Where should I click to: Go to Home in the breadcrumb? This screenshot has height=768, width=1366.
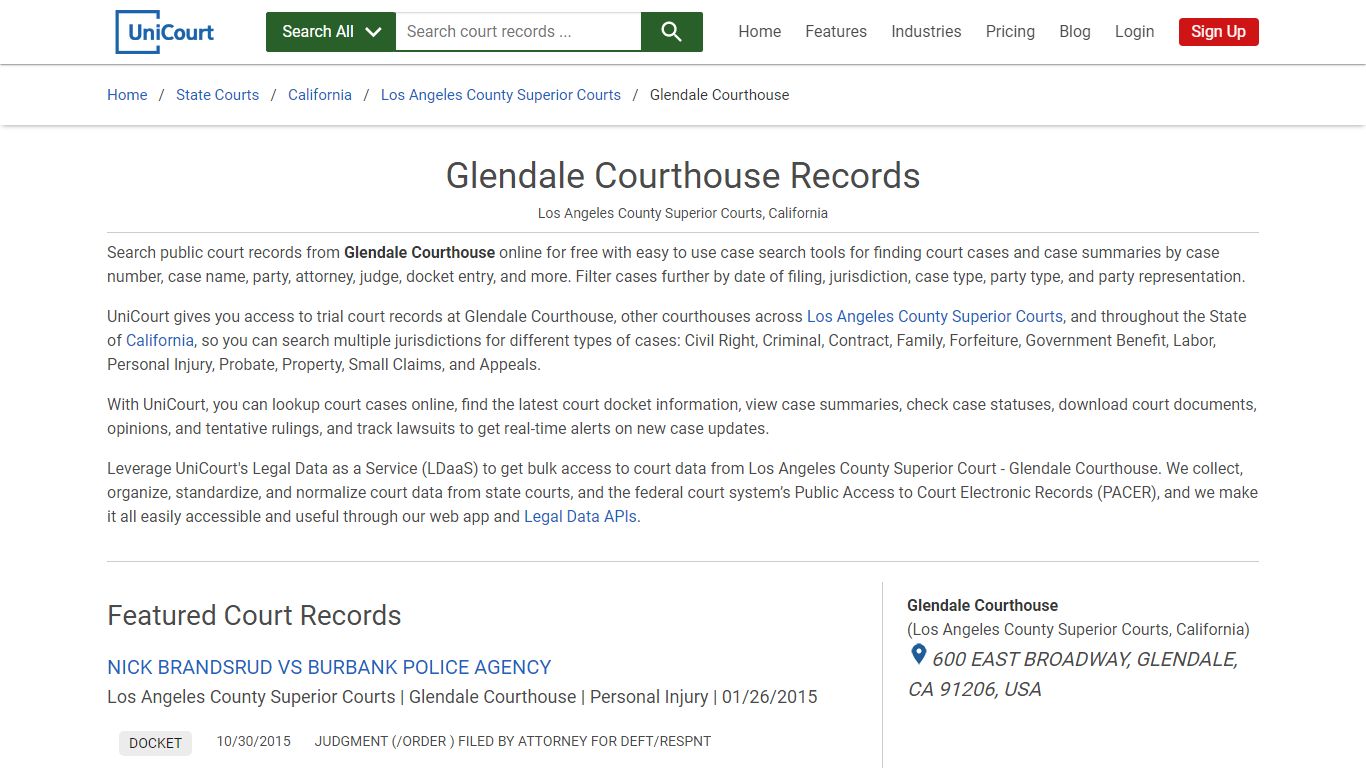tap(127, 95)
